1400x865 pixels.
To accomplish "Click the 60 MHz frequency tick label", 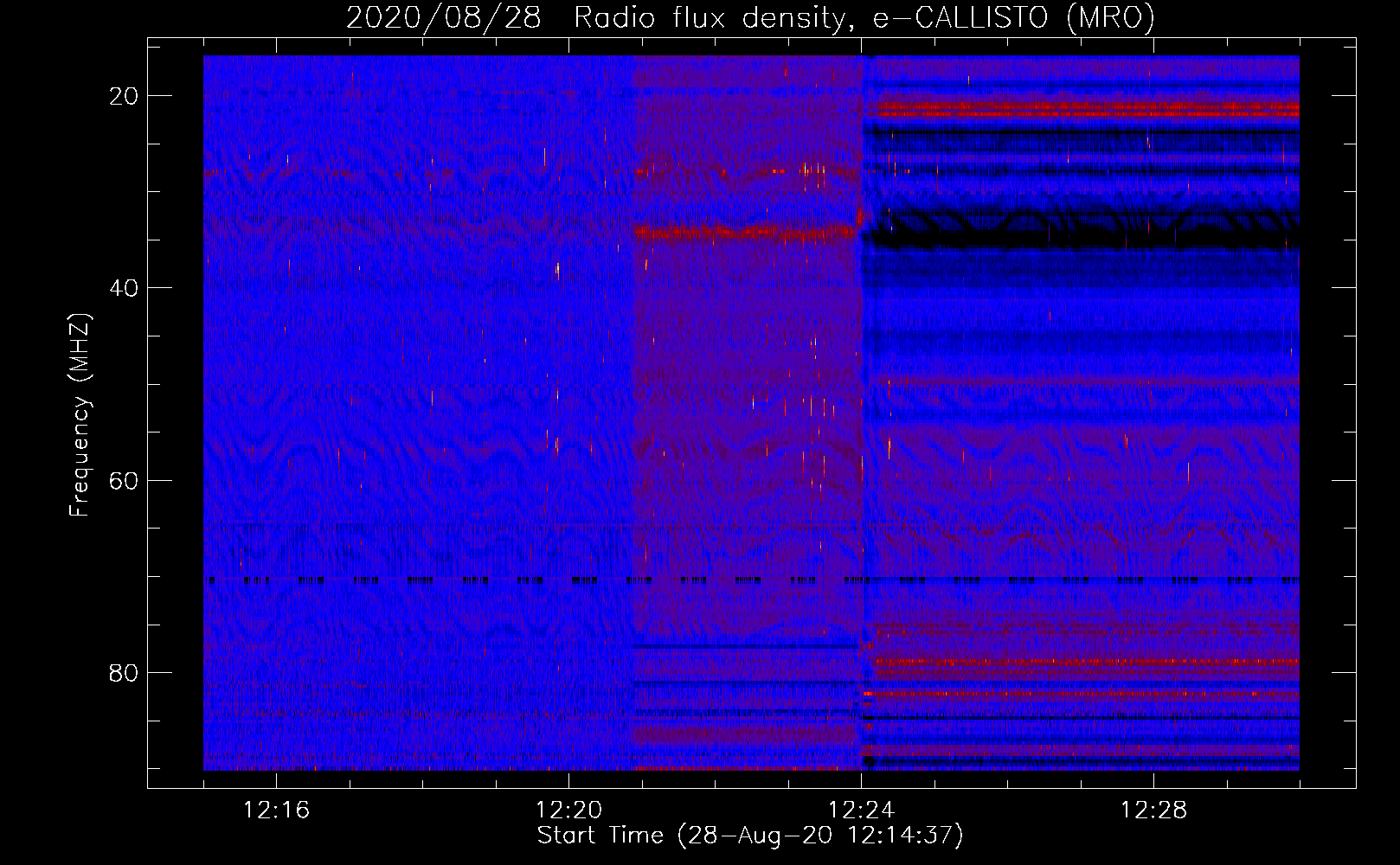I will pos(124,481).
